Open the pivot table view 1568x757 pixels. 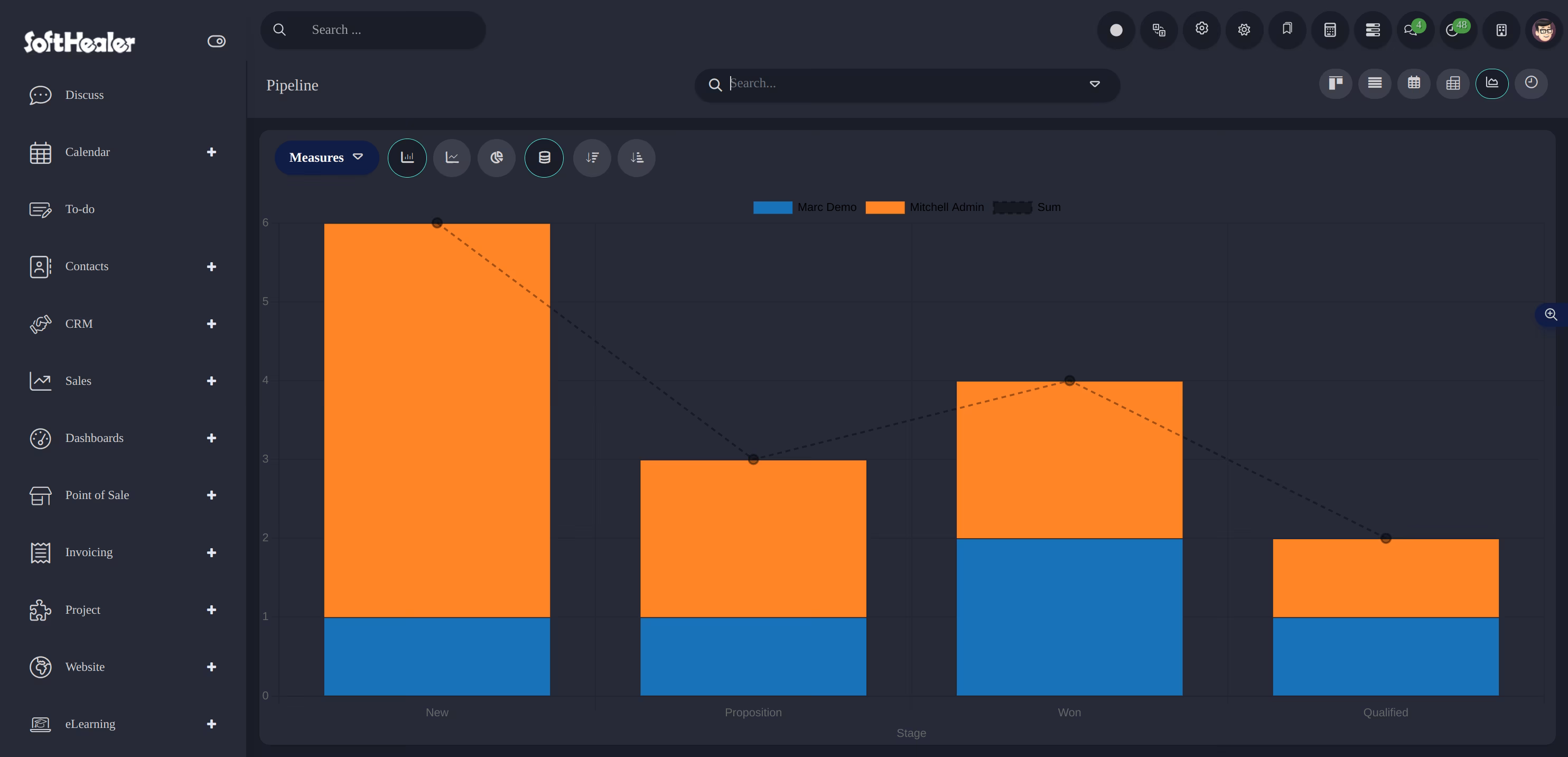[1453, 84]
